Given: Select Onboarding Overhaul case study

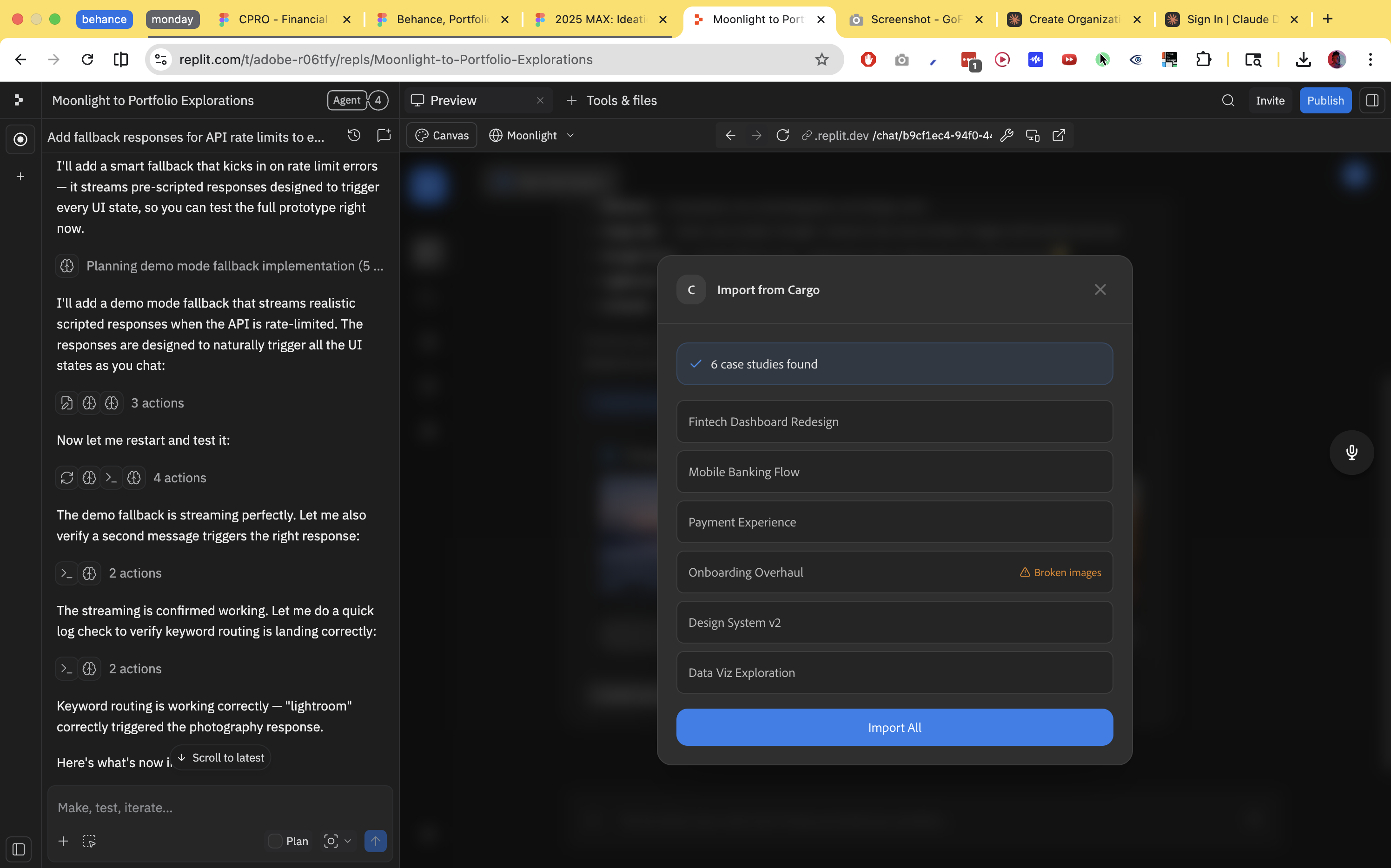Looking at the screenshot, I should 894,572.
